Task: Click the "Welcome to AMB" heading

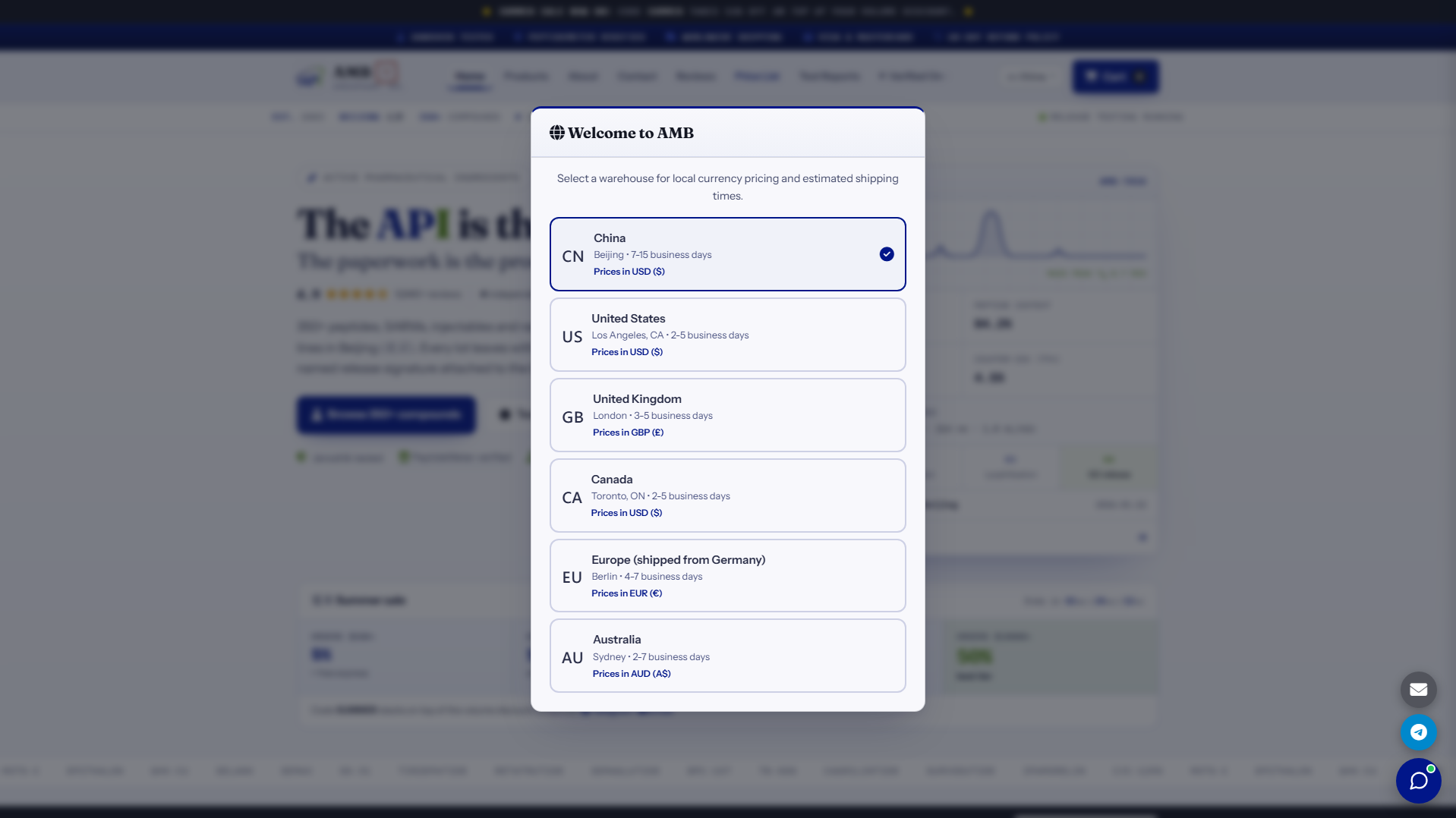Action: (x=631, y=133)
